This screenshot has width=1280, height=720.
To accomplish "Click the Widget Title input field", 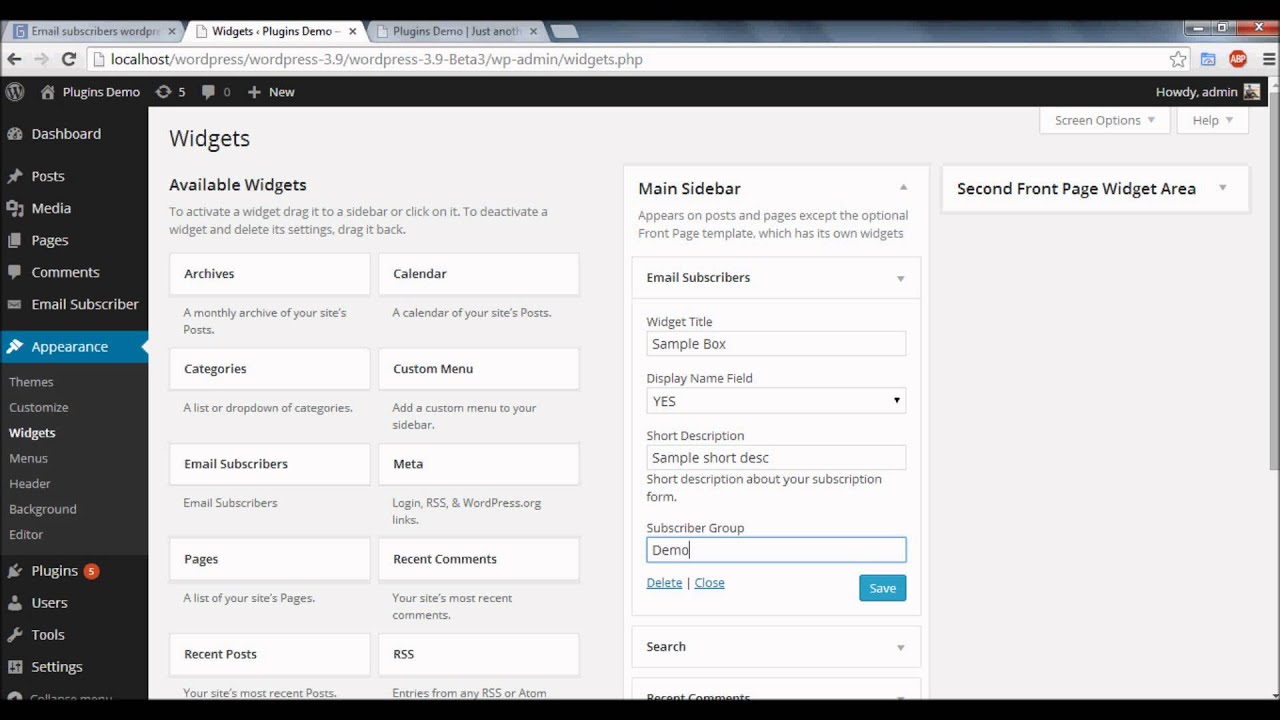I will (776, 344).
